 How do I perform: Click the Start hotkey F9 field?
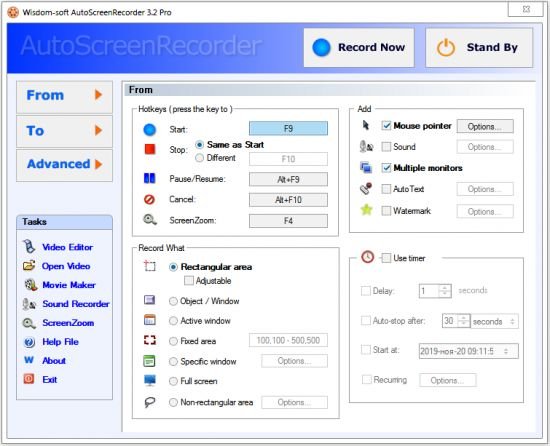click(x=288, y=128)
